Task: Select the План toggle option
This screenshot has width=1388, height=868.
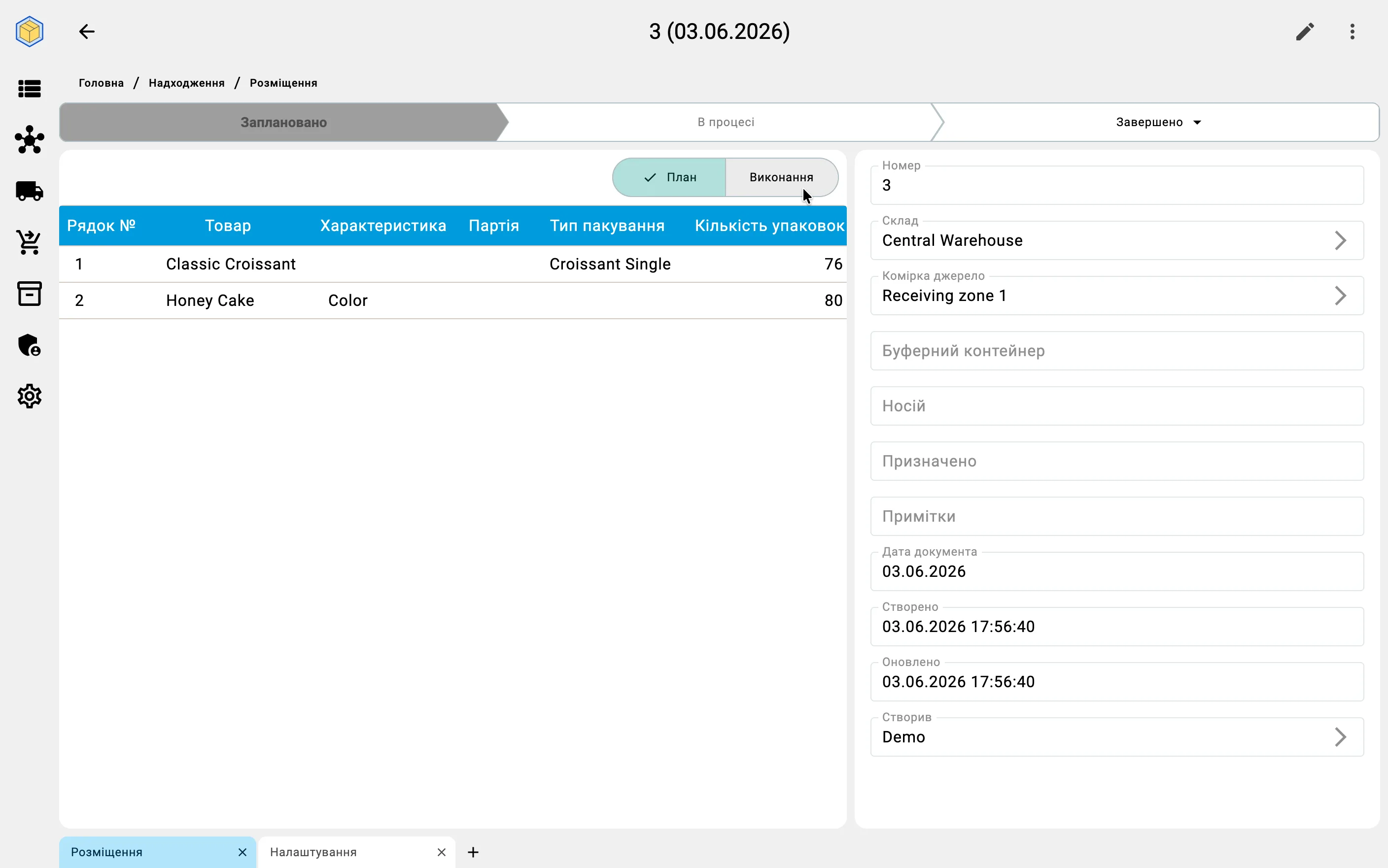Action: [669, 177]
